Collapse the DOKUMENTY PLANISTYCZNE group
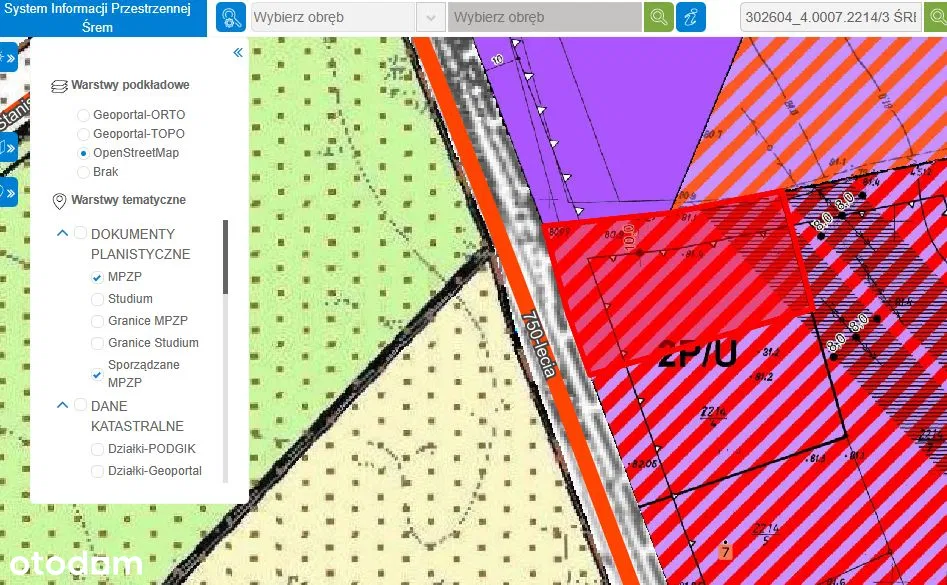This screenshot has width=947, height=585. pos(62,234)
